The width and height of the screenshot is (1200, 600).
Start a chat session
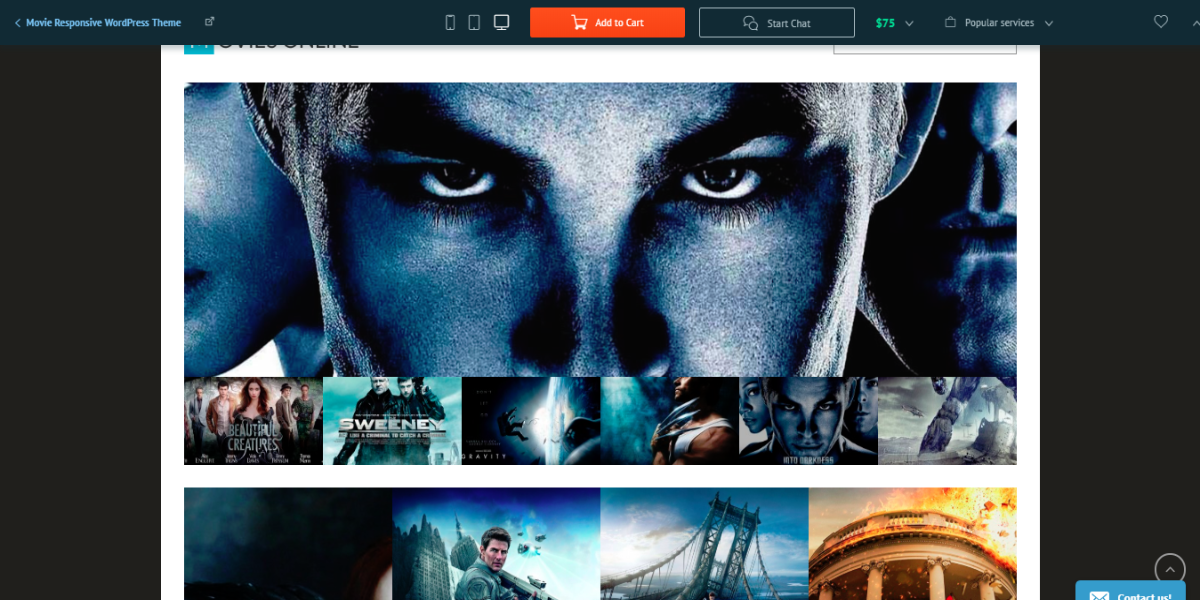coord(777,22)
